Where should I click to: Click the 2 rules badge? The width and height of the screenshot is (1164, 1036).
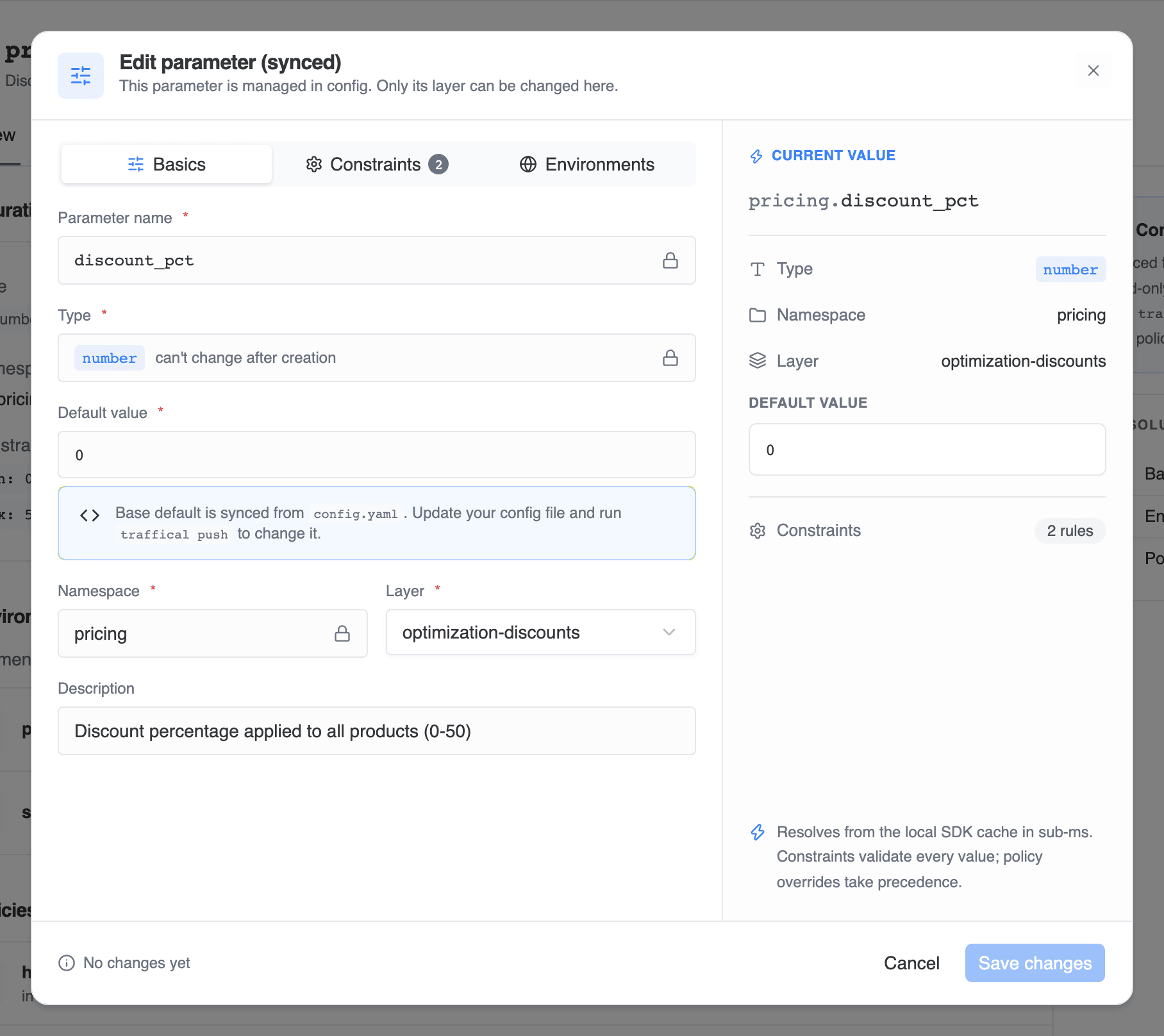click(1070, 531)
